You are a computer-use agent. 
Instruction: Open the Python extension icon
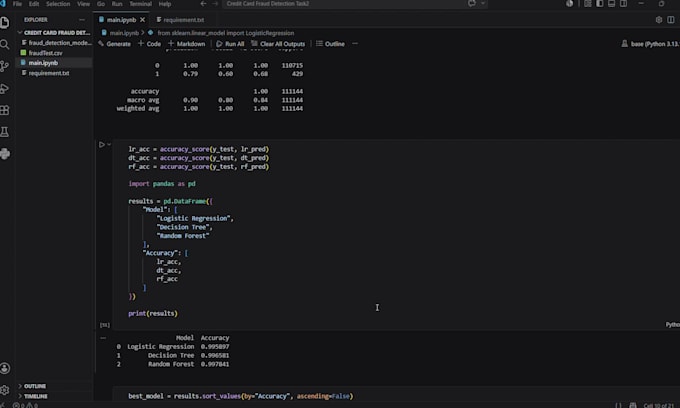coord(5,153)
